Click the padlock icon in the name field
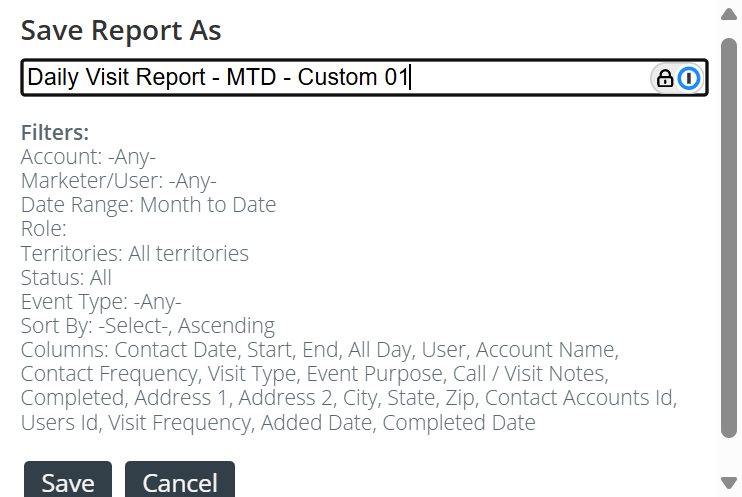This screenshot has width=742, height=497. coord(665,78)
